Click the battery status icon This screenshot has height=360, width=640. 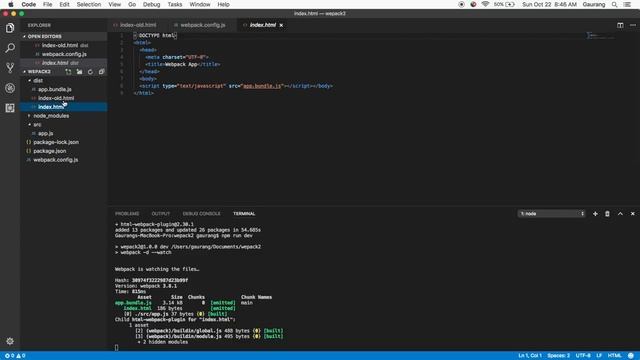(510, 4)
